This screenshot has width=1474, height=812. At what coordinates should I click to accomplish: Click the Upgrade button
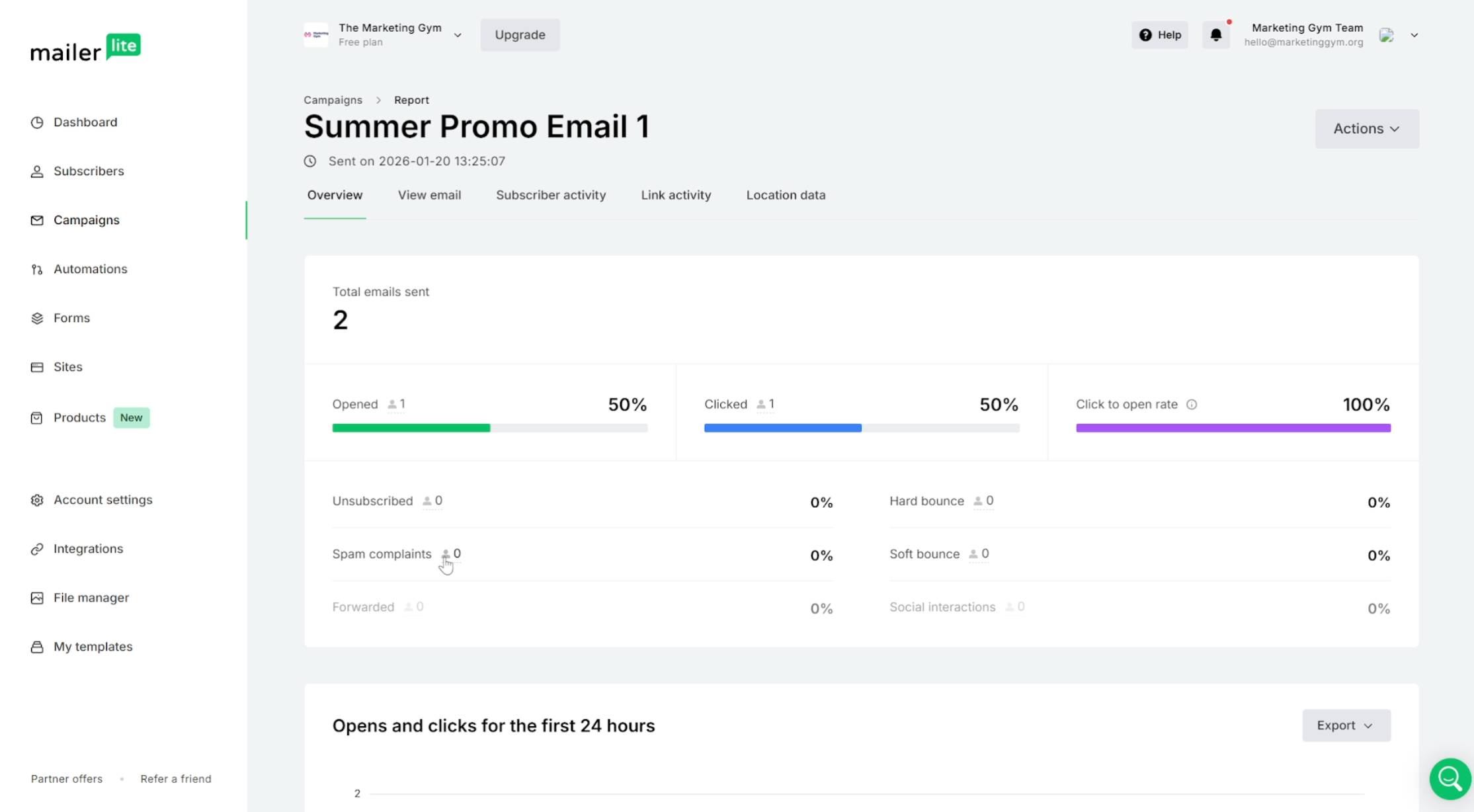[x=519, y=34]
